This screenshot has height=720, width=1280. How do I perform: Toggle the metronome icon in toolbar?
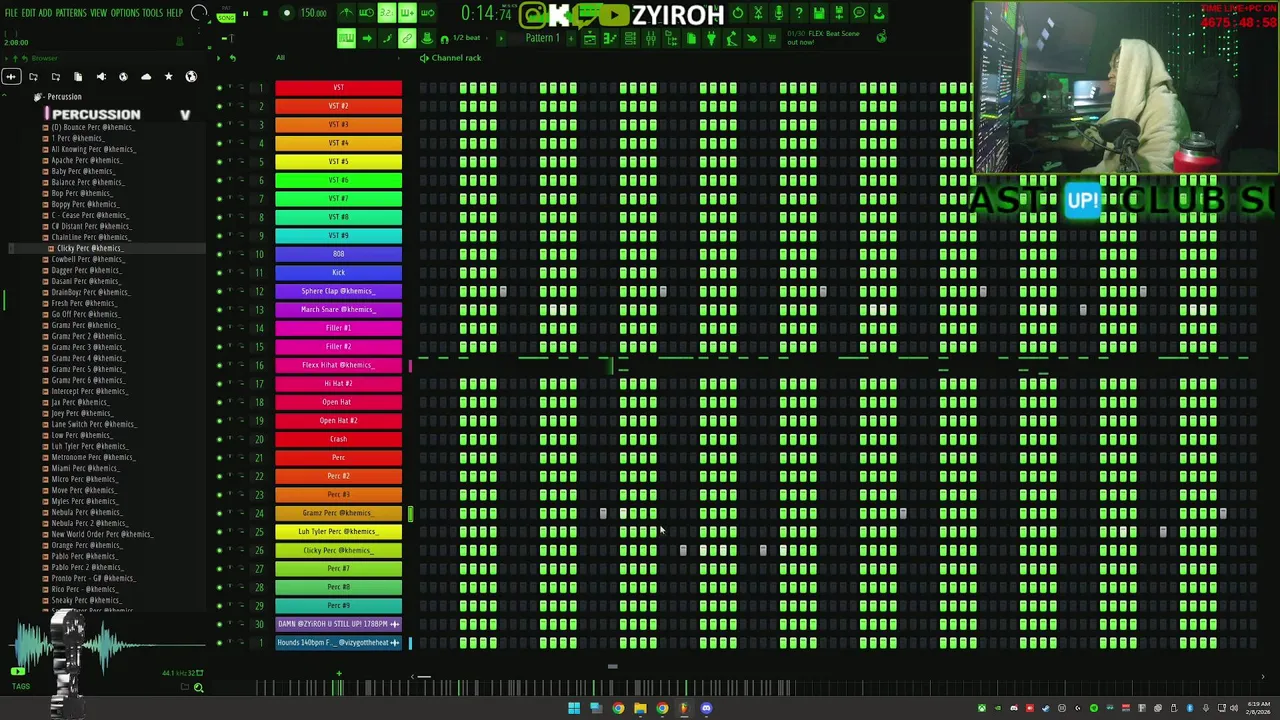point(346,13)
